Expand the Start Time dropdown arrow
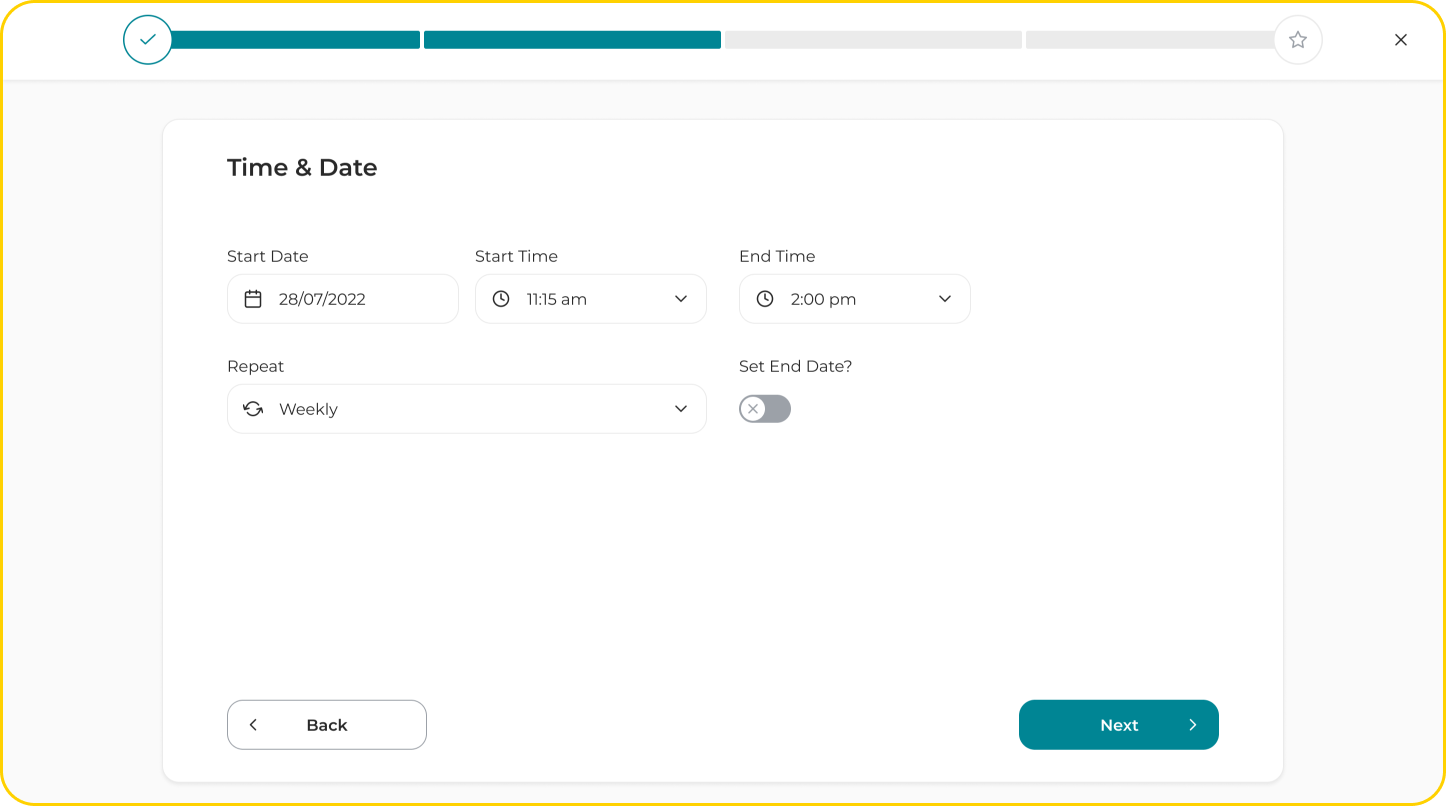Viewport: 1446px width, 806px height. tap(681, 299)
